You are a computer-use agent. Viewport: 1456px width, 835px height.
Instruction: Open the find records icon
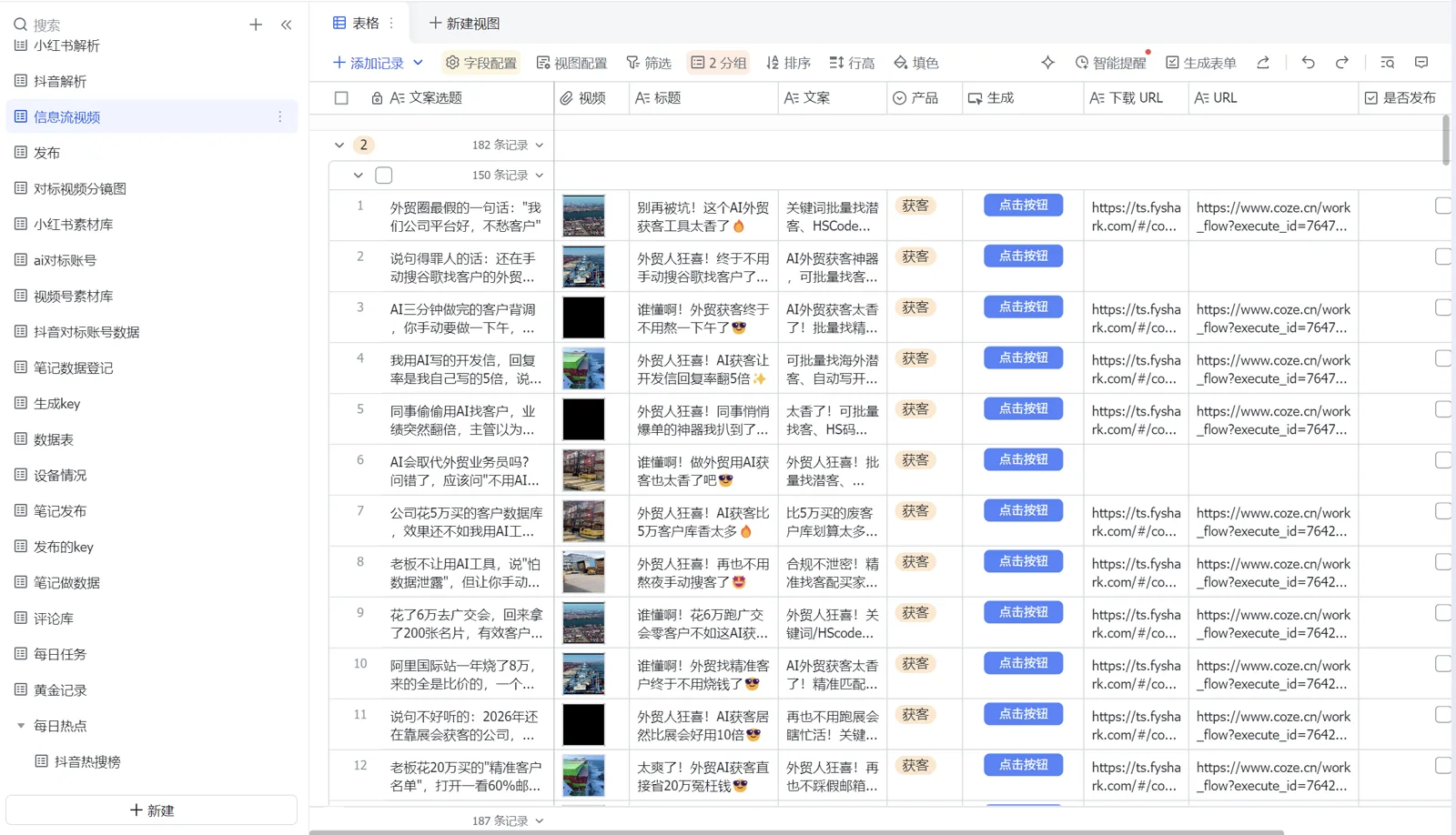pos(1387,62)
